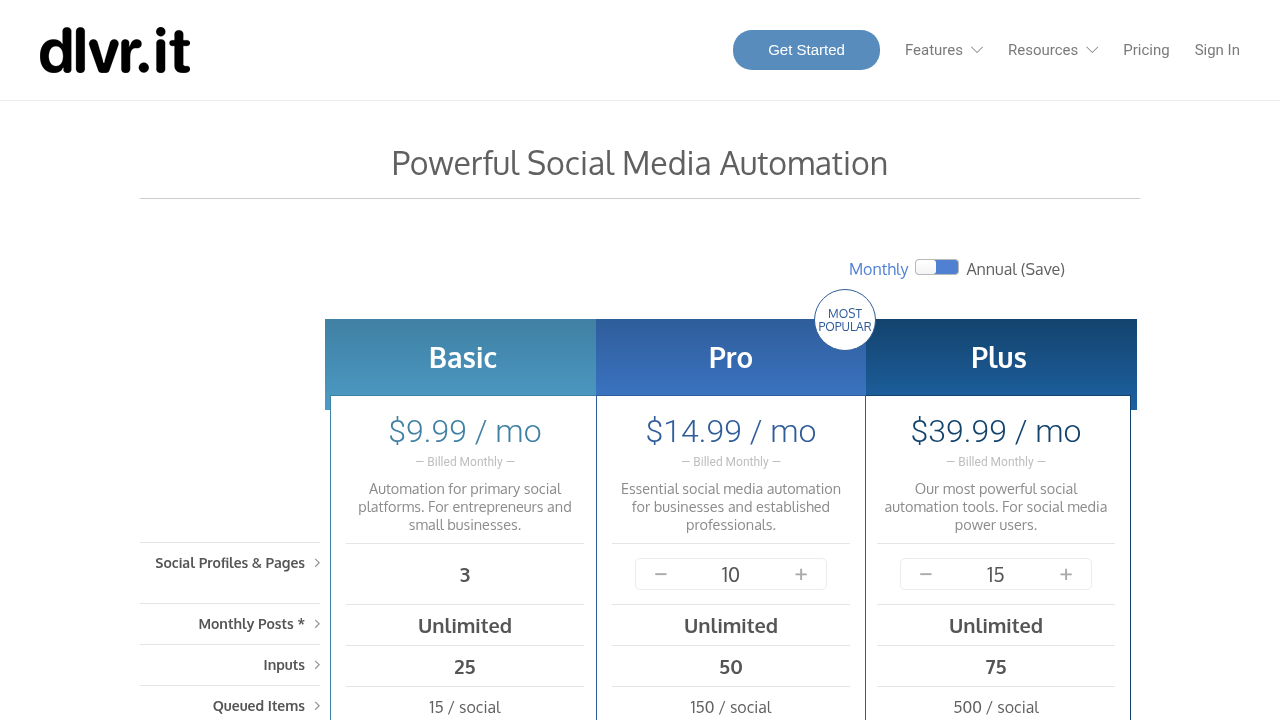Click Unlimited monthly posts under Plus
The width and height of the screenshot is (1280, 720).
click(996, 626)
